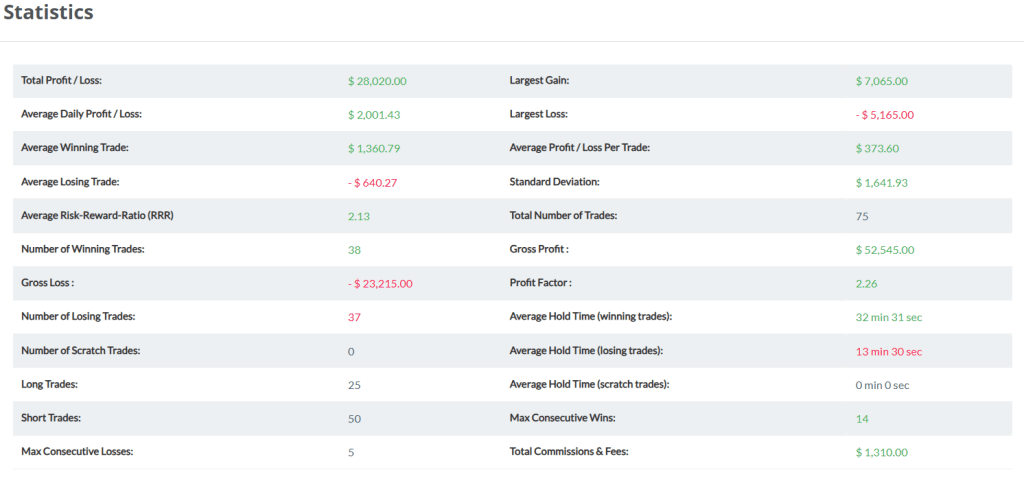Click Average Hold Time (scratch trades) label
The image size is (1024, 494).
click(590, 384)
